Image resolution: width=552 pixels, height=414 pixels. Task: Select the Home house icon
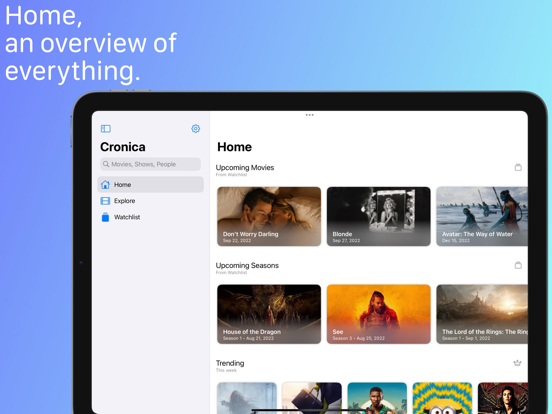tap(105, 184)
